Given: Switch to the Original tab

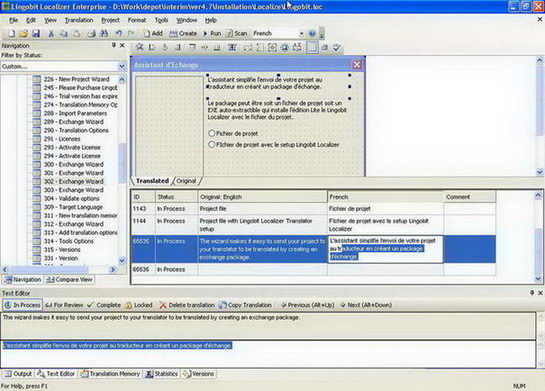Looking at the screenshot, I should pos(186,181).
